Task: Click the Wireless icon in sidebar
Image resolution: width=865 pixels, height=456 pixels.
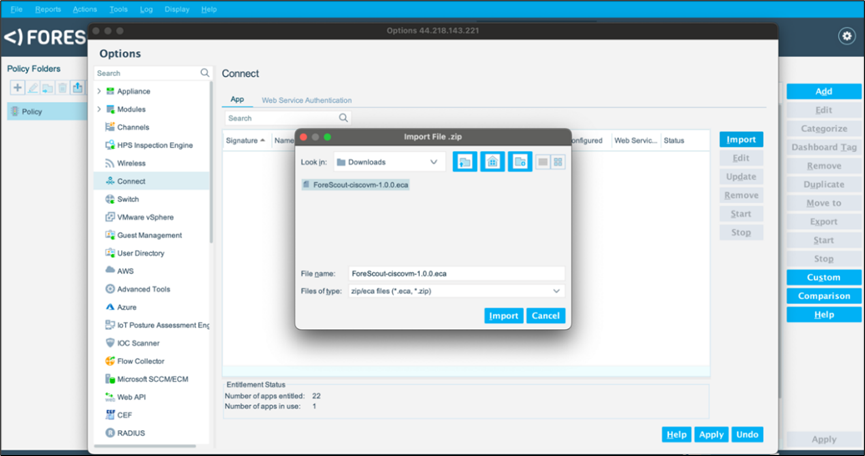Action: (110, 163)
